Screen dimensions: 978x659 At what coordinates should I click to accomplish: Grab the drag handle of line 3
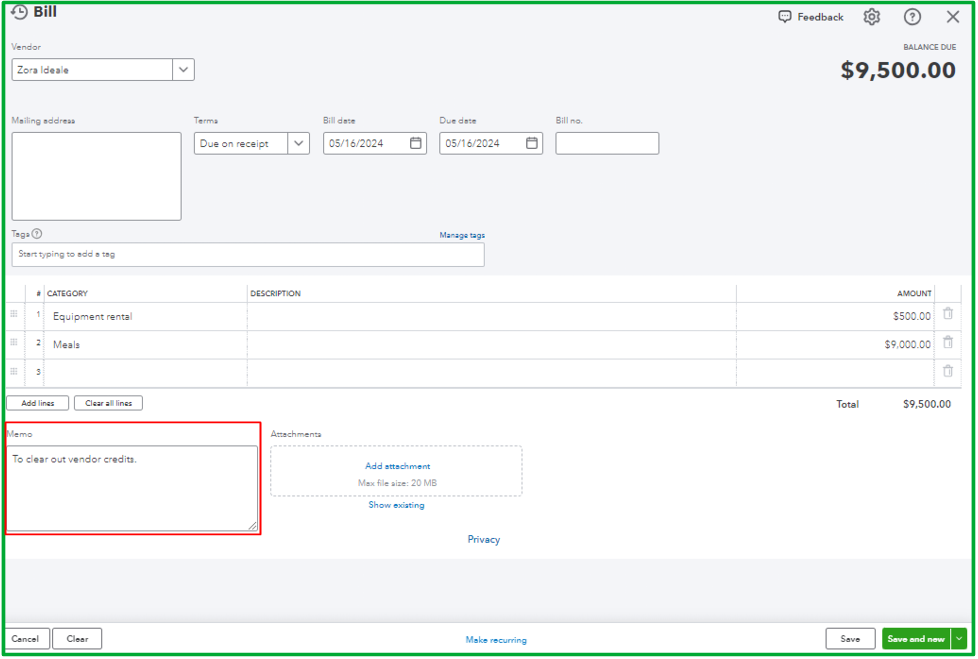click(14, 372)
